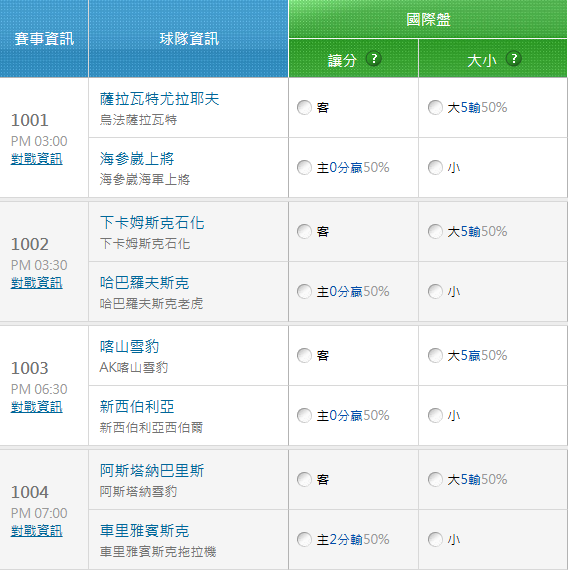Select 小 radio for game 1001

(435, 167)
